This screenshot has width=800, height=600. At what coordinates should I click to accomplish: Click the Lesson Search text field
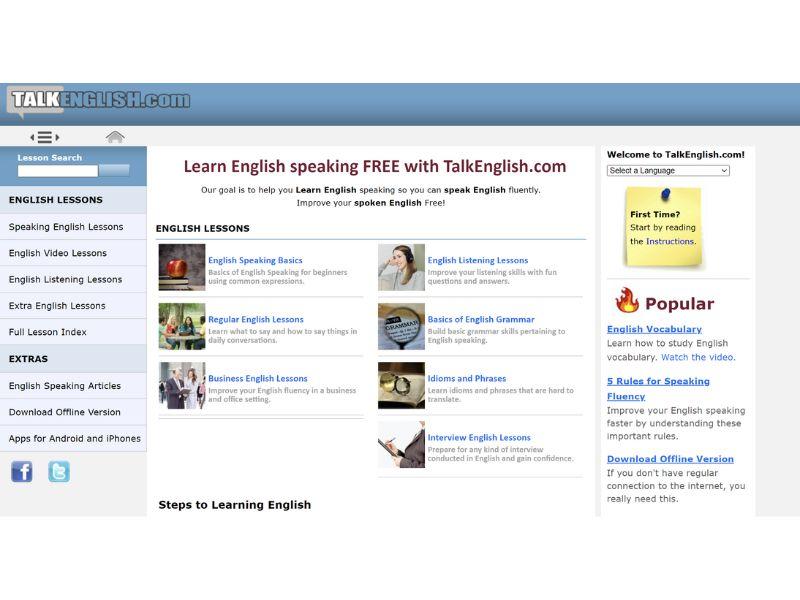58,171
